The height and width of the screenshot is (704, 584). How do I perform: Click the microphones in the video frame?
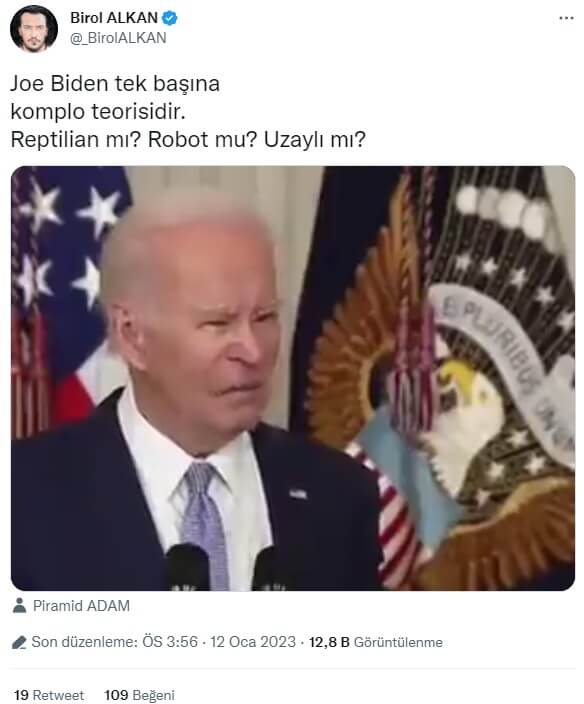pos(227,567)
